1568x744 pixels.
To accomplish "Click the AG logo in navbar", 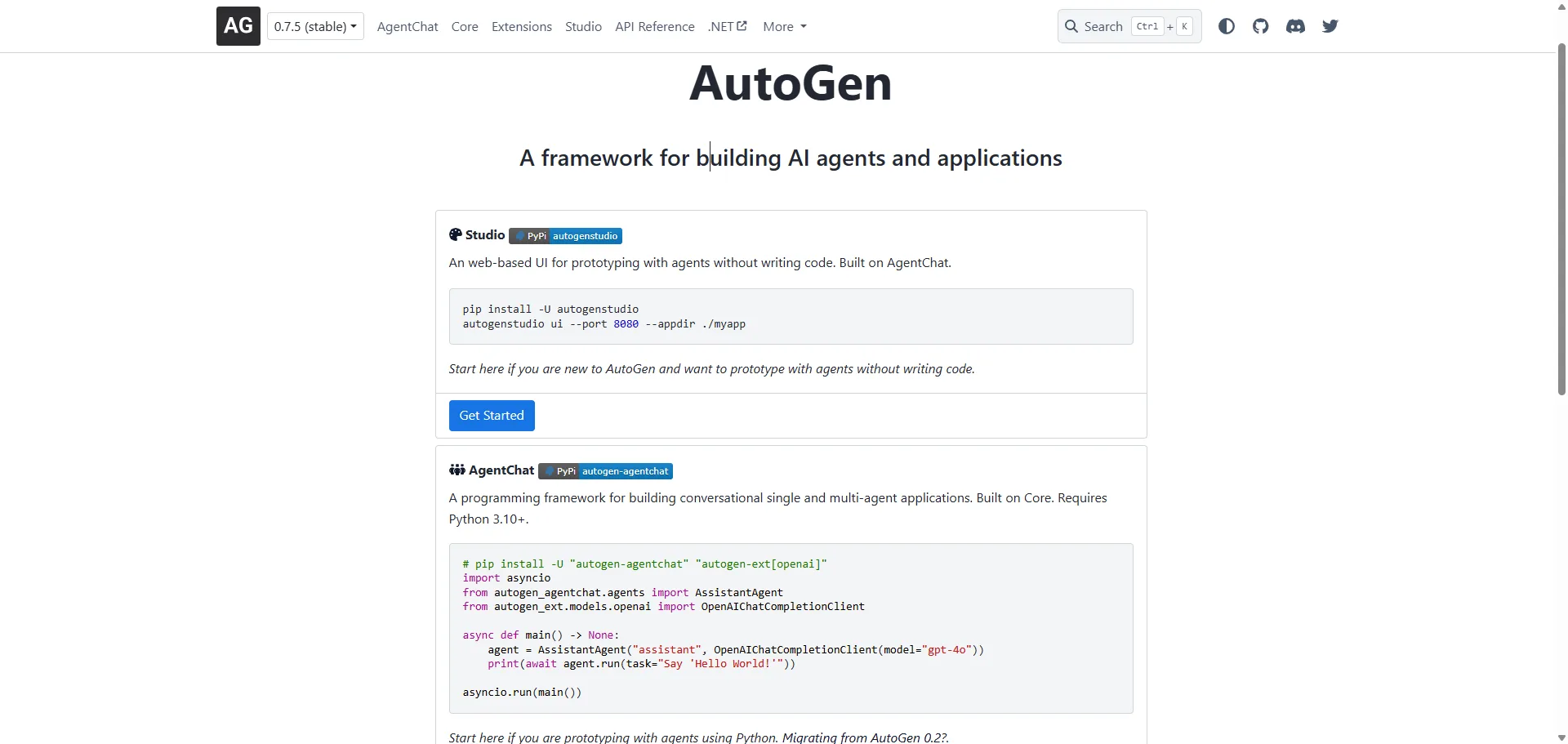I will point(238,26).
